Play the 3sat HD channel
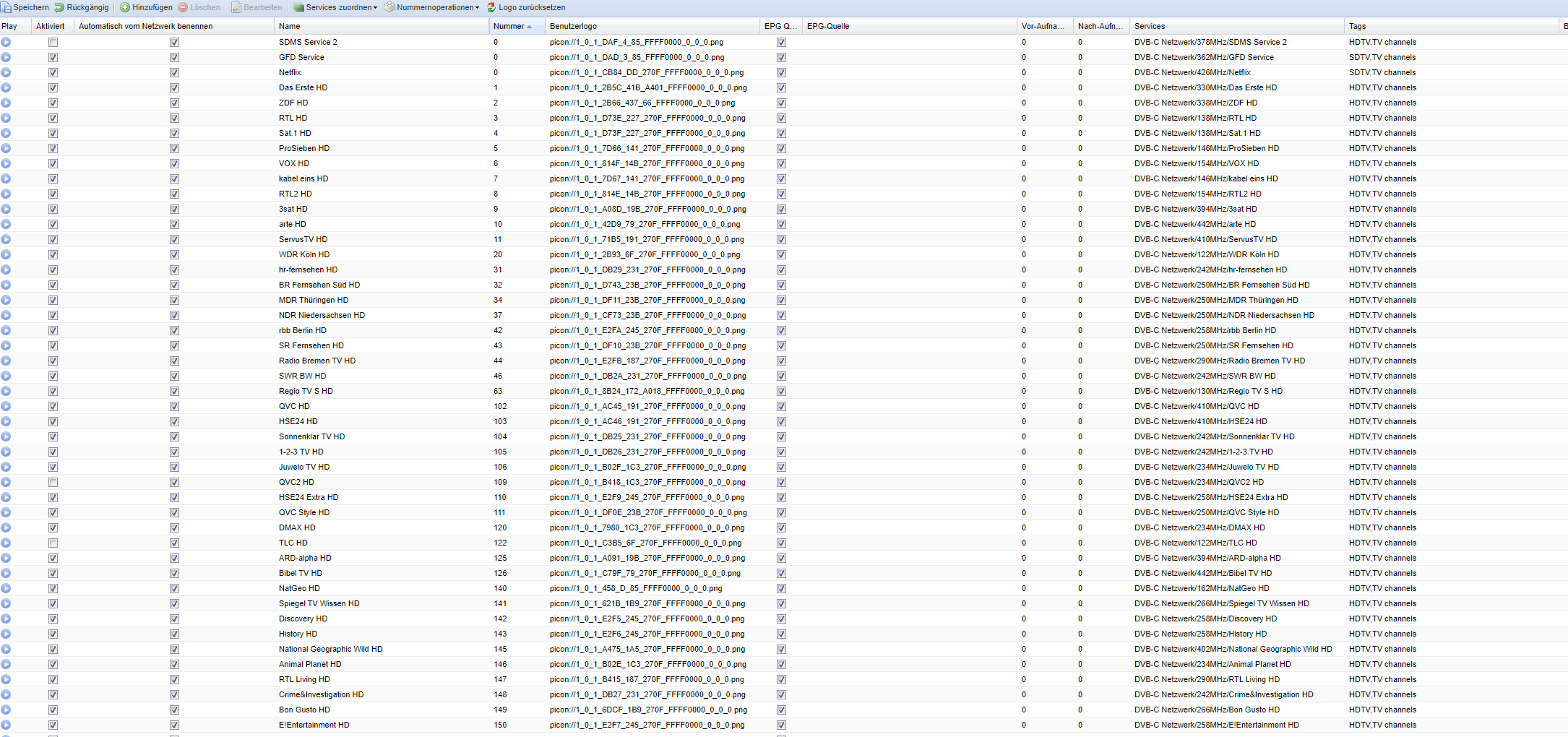This screenshot has height=737, width=1568. point(6,209)
